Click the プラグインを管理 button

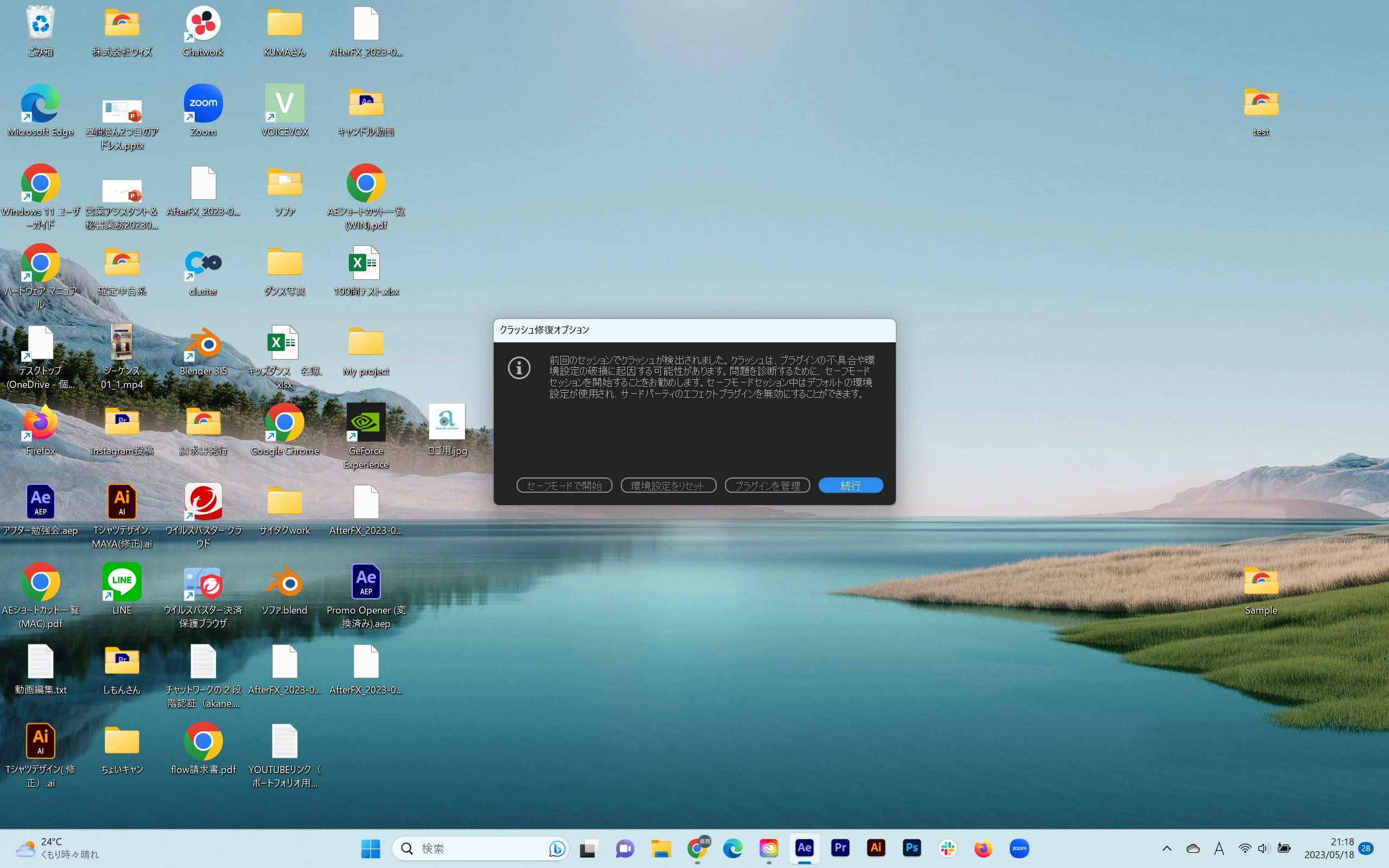767,486
